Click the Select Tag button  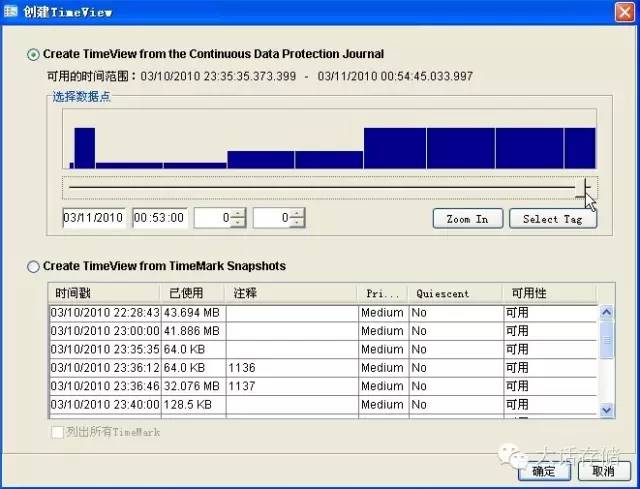[553, 219]
